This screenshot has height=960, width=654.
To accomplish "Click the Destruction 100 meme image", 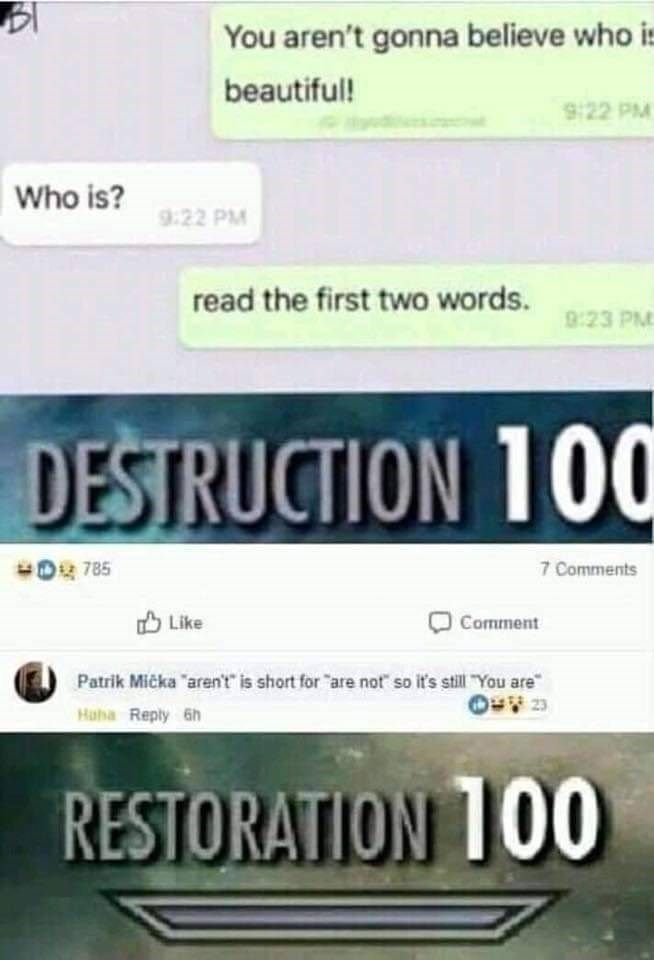I will 326,468.
